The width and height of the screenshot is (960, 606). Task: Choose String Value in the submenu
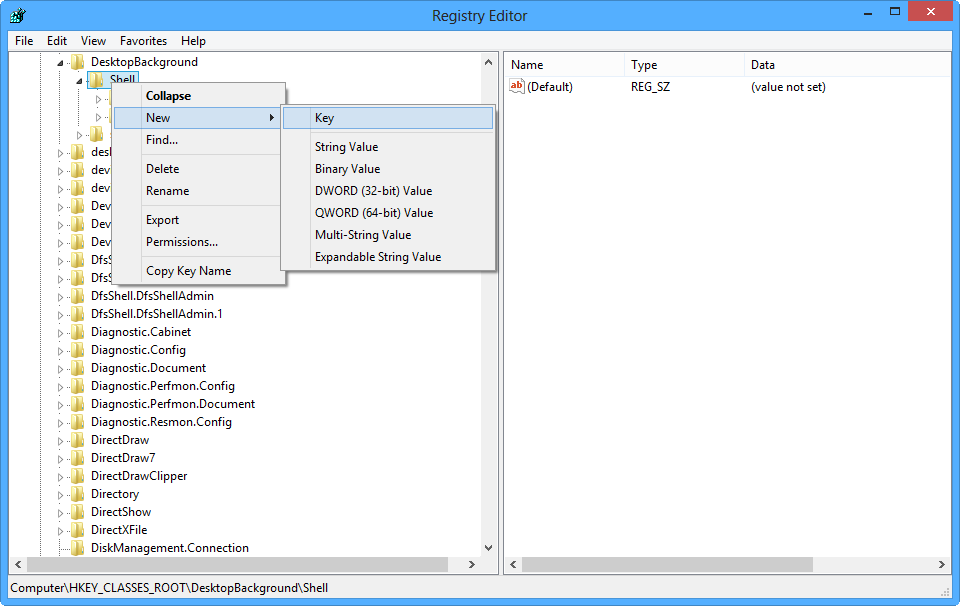[388, 147]
